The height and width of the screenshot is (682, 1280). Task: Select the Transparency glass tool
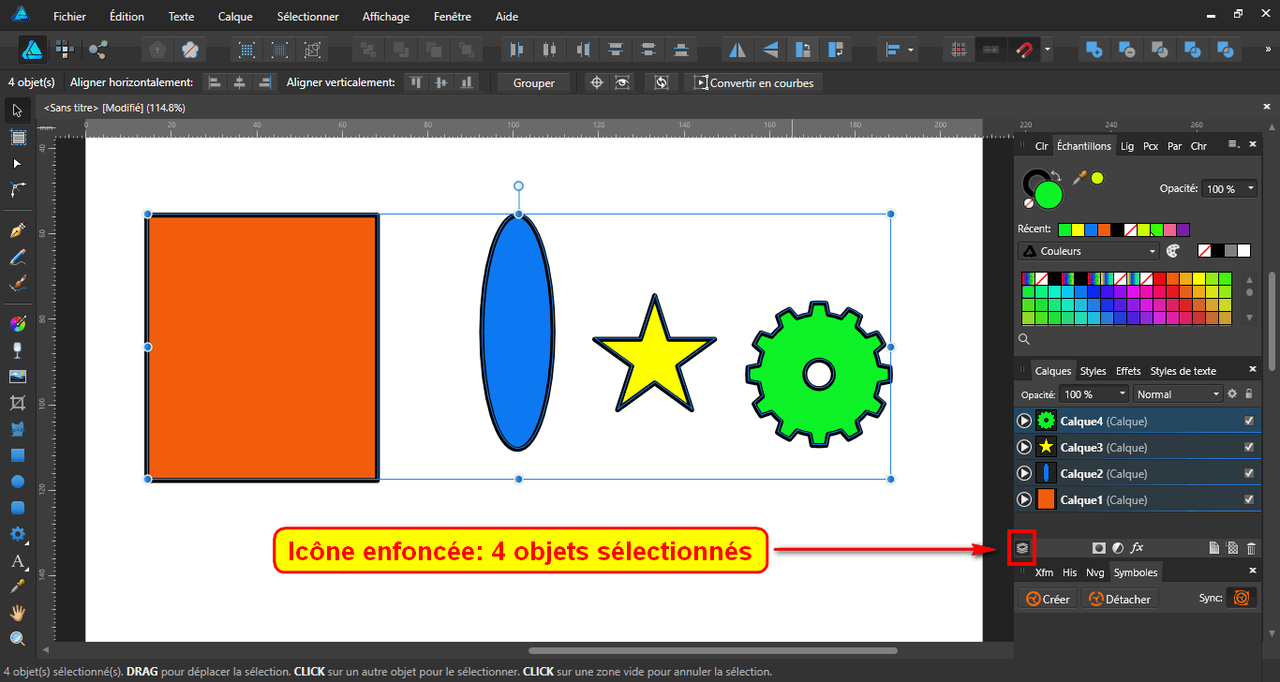[17, 350]
